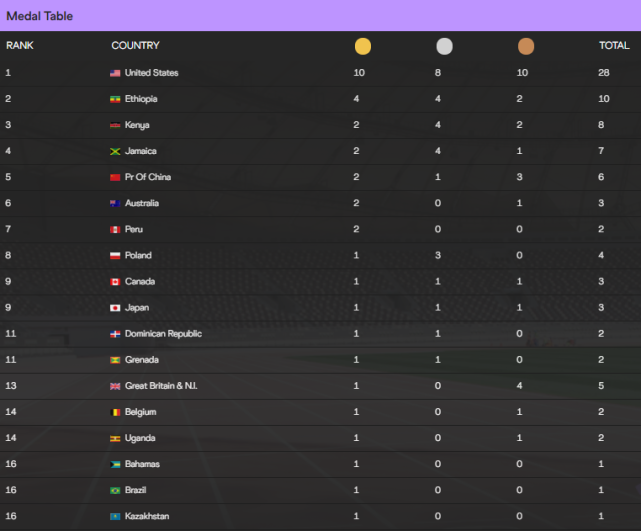
Task: Click the Great Britain & N.I. flag
Action: 115,386
